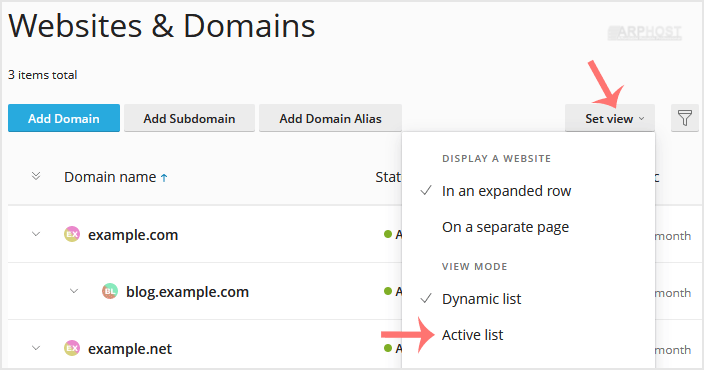This screenshot has width=704, height=370.
Task: Open the Set view dropdown
Action: coord(610,119)
